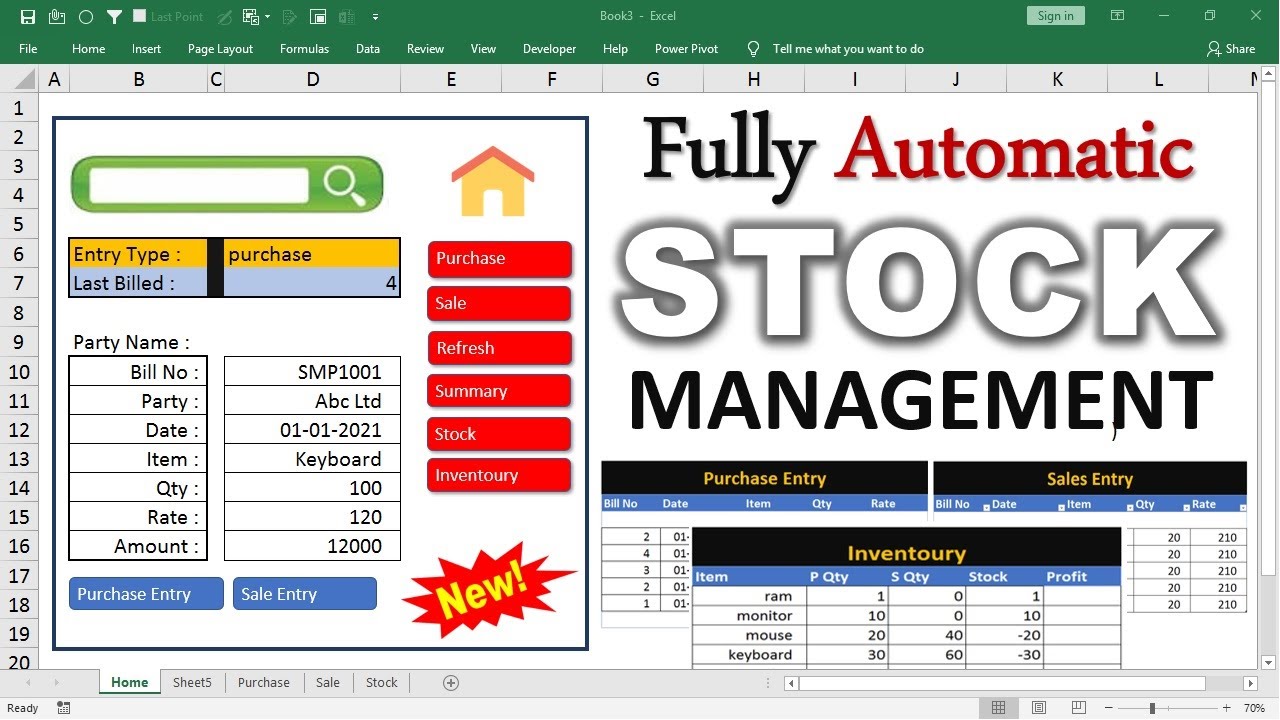The image size is (1280, 720).
Task: Click the white search input box
Action: 199,185
